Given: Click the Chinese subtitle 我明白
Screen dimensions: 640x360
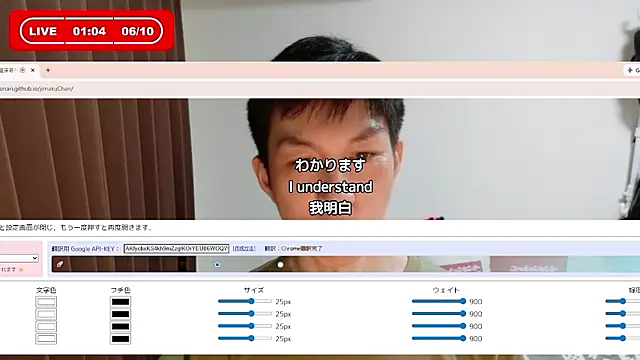Looking at the screenshot, I should pyautogui.click(x=331, y=208).
